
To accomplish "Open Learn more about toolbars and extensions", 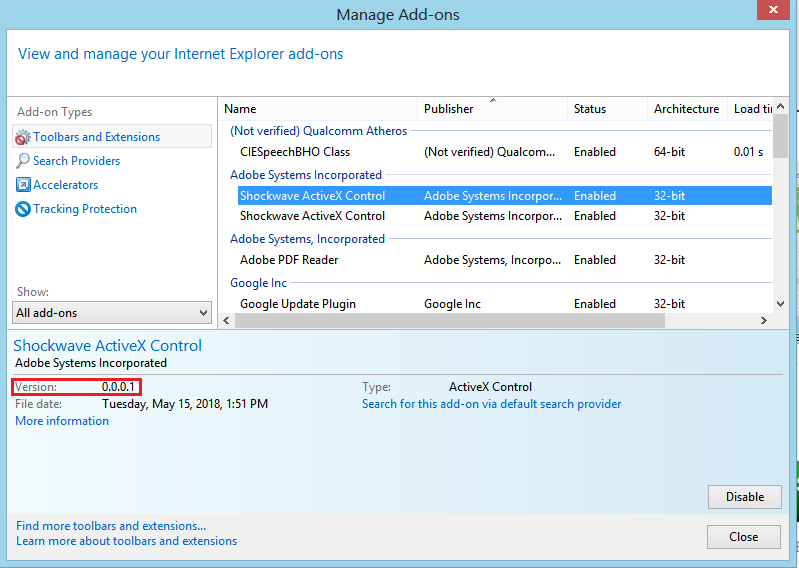I will [x=126, y=541].
